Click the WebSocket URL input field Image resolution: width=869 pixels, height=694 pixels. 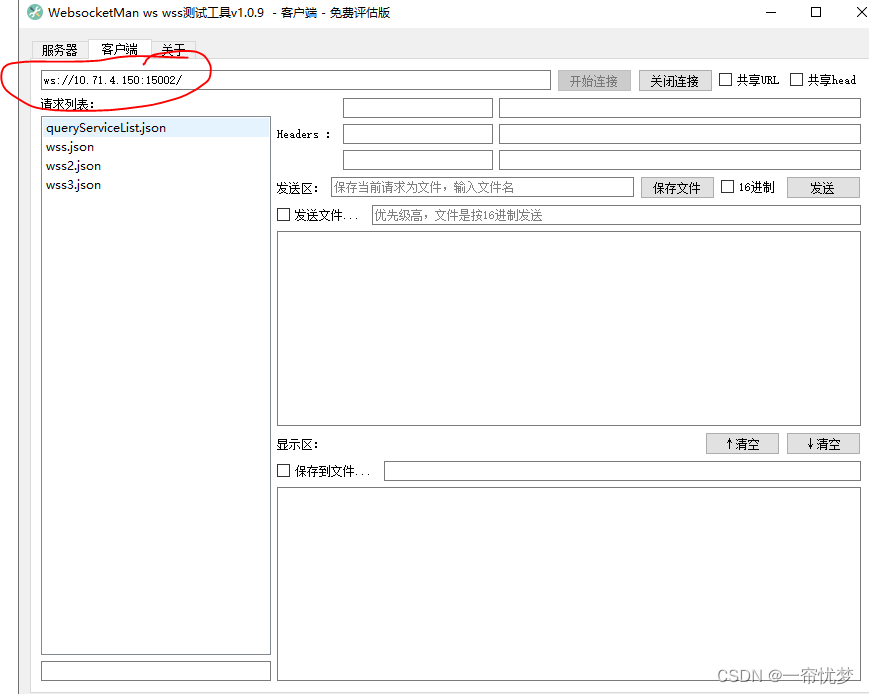coord(296,80)
